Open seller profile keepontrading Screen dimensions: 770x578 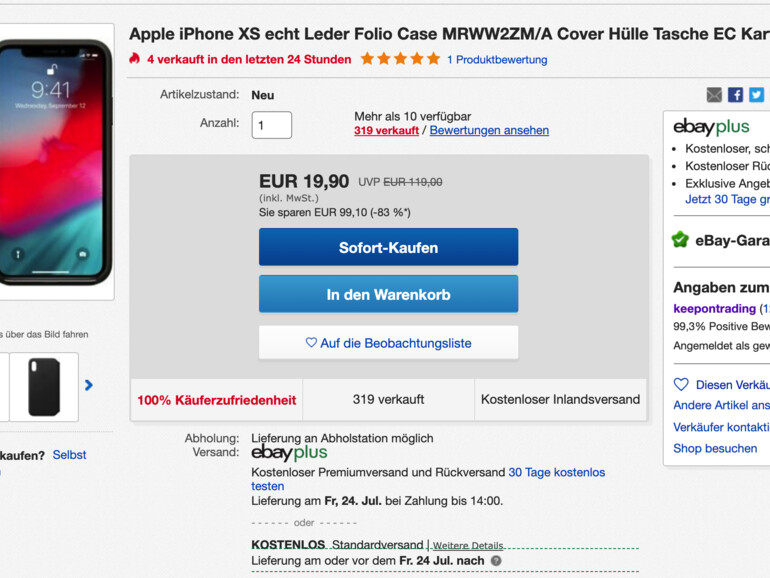(715, 308)
